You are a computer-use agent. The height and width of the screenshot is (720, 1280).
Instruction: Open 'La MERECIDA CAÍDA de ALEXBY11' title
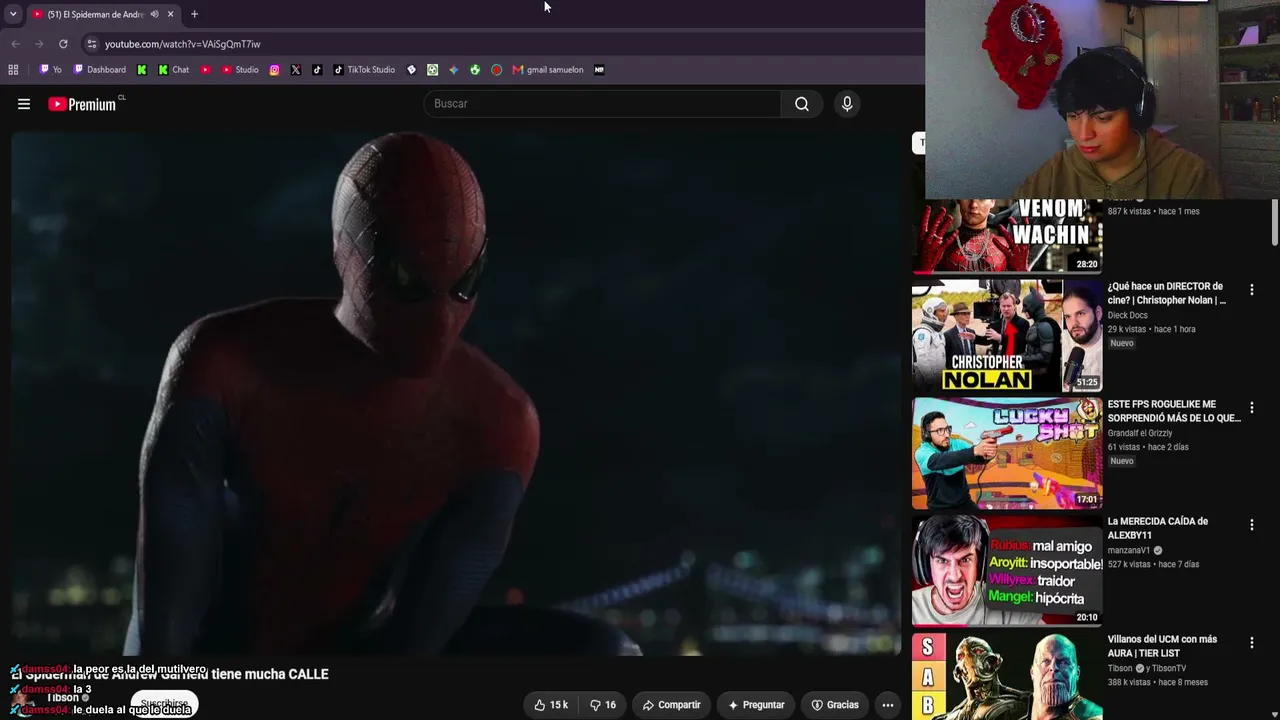pos(1158,528)
